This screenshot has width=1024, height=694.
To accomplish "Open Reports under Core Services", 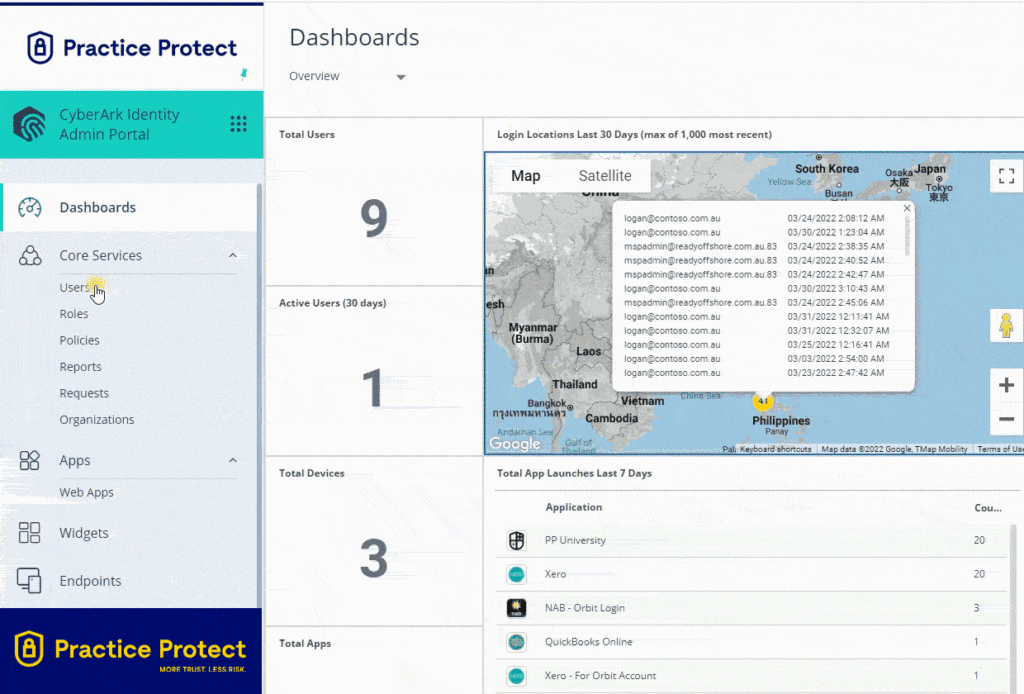I will pyautogui.click(x=80, y=367).
